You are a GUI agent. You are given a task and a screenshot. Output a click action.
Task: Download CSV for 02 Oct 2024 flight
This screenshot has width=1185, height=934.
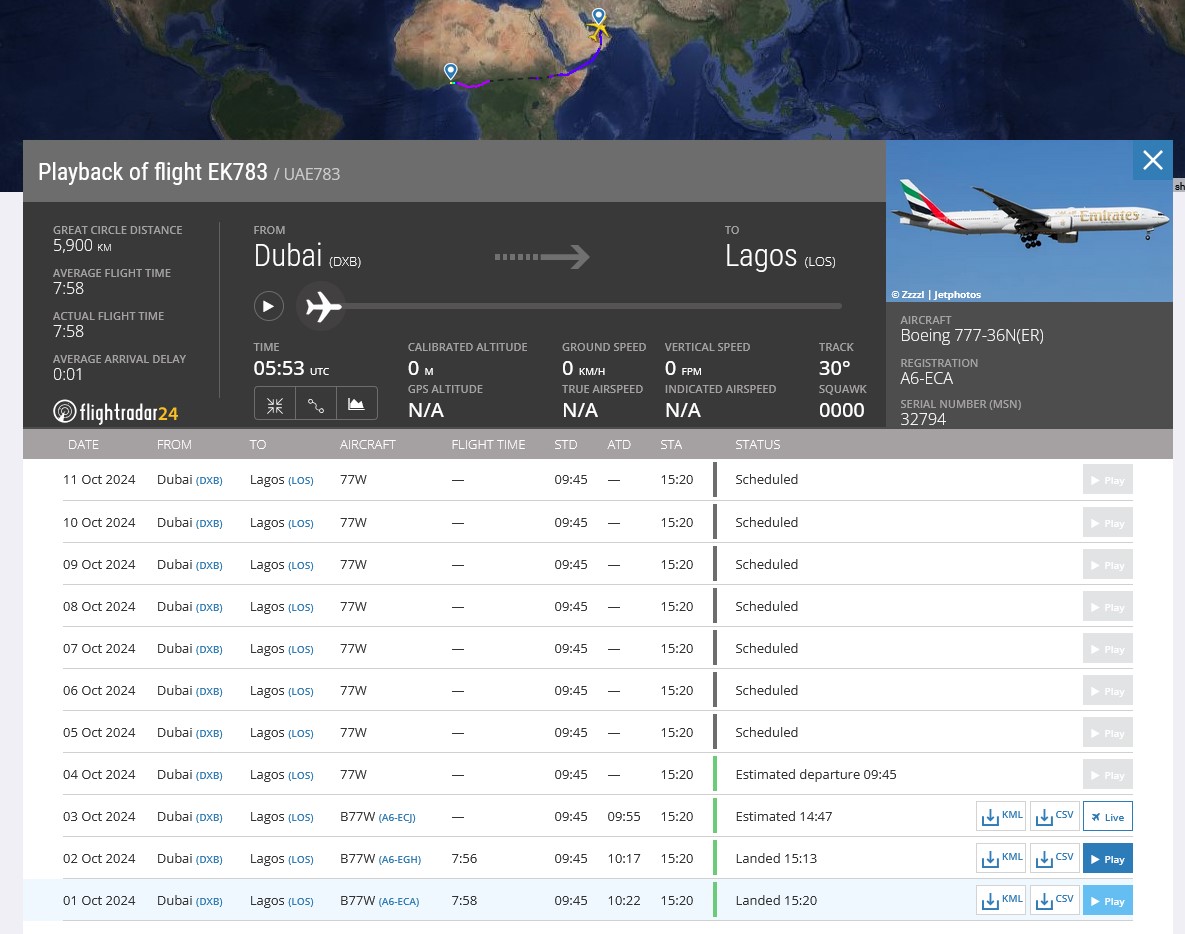1054,859
